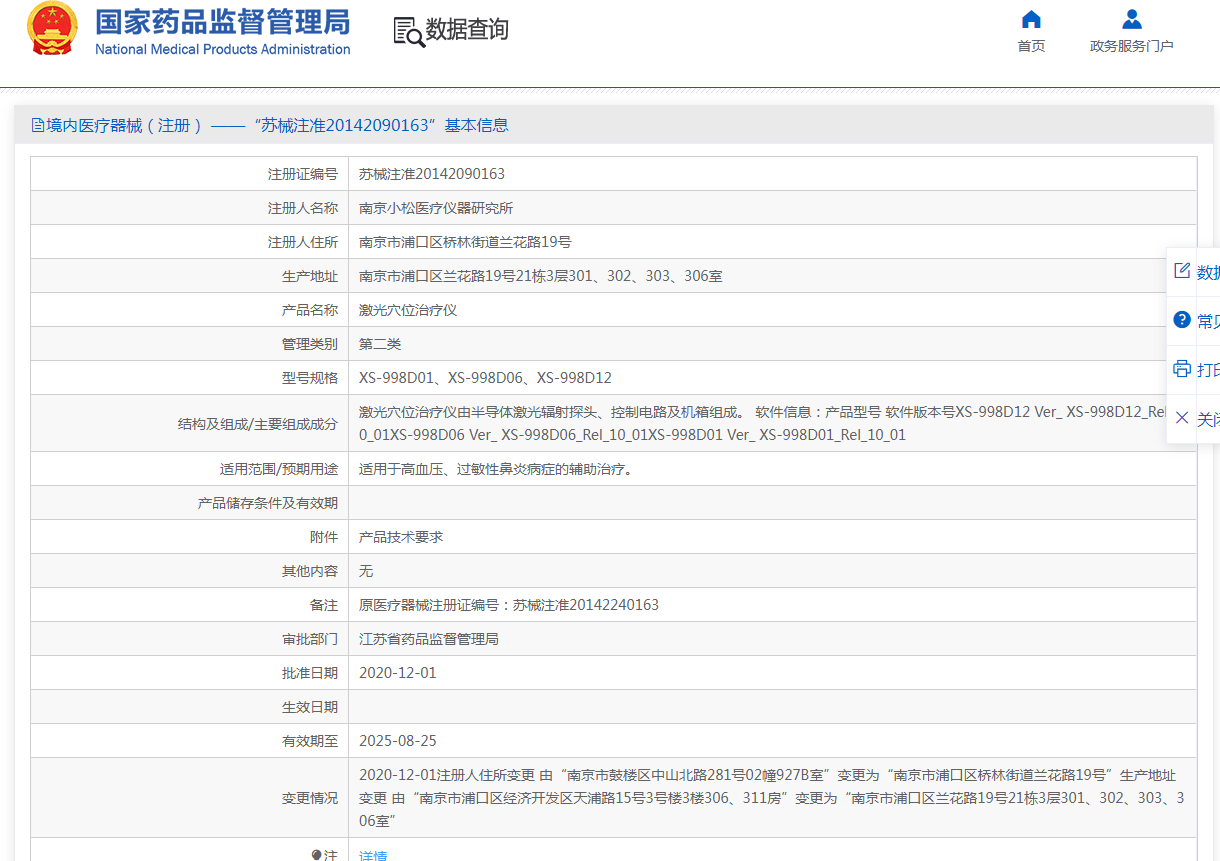1220x861 pixels.
Task: Select 产品技术要求 attachment value
Action: click(401, 537)
